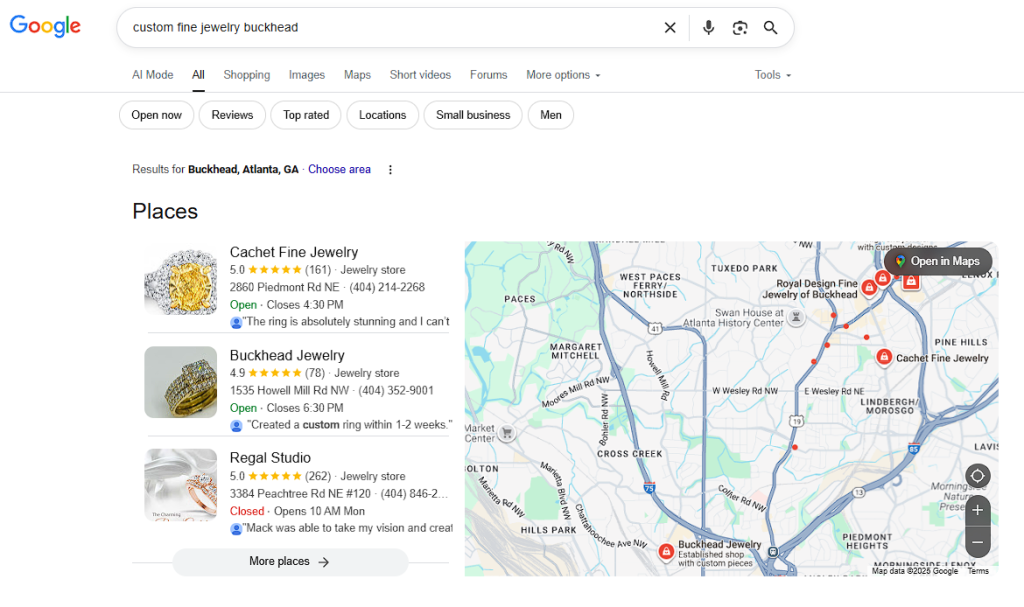Zoom in on the map

coord(978,510)
